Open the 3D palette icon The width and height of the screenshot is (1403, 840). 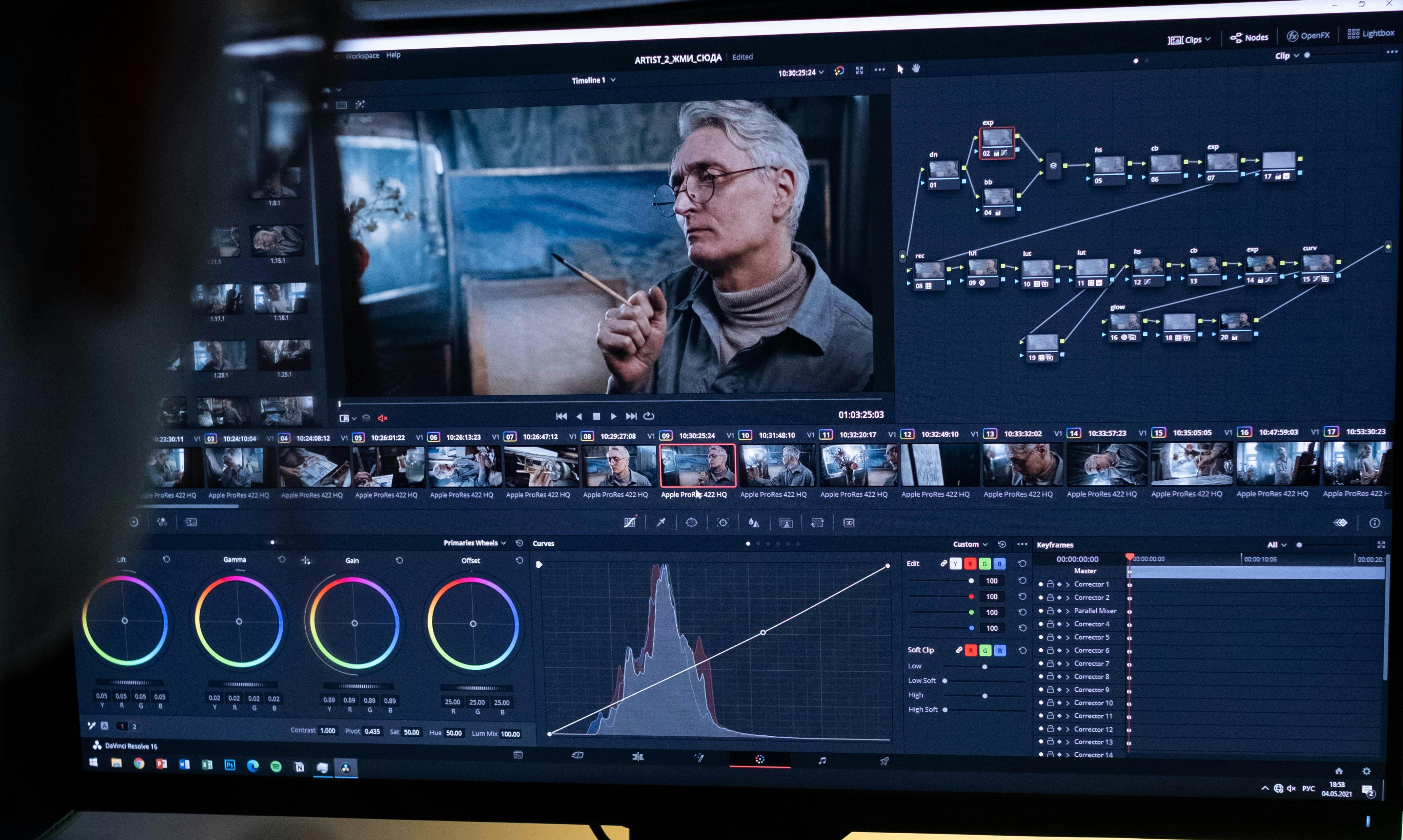click(x=849, y=522)
